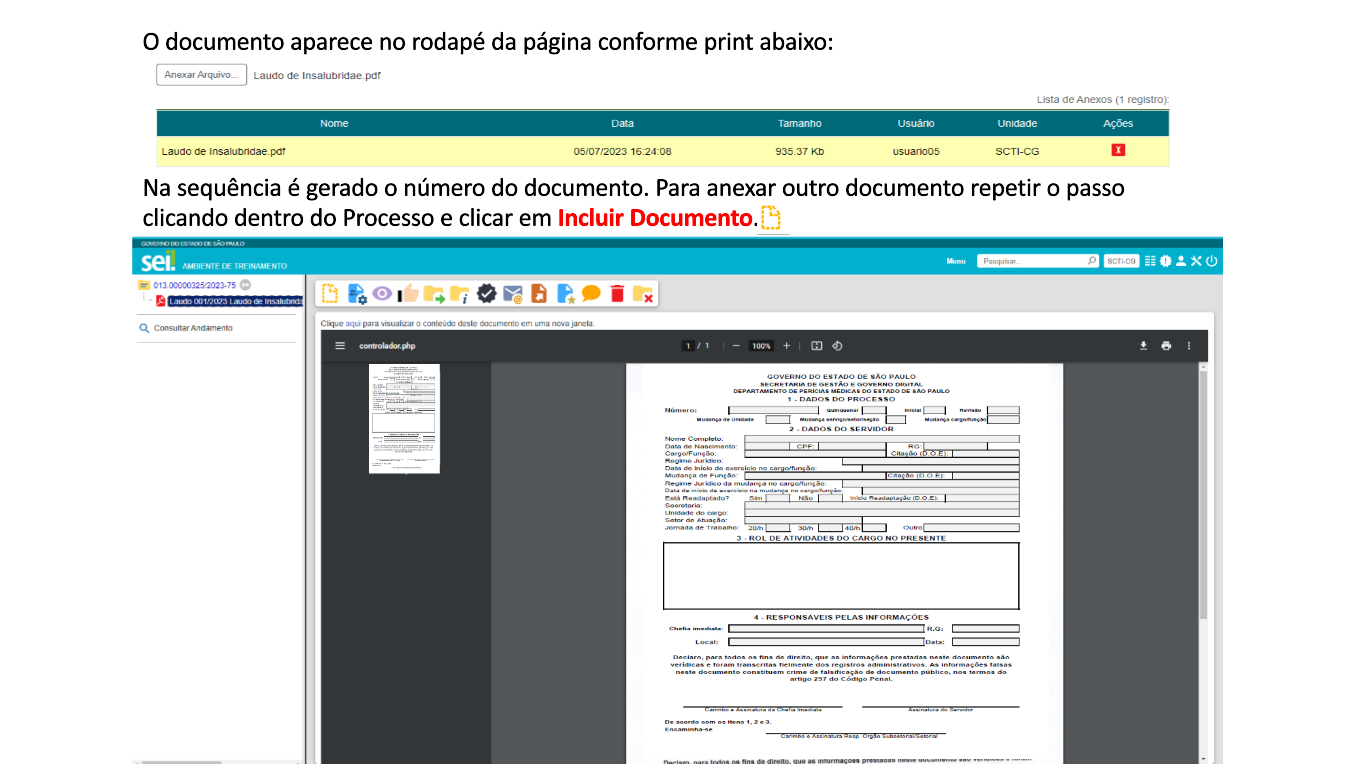Click the Nome column header
Viewport: 1359px width, 765px height.
[x=334, y=123]
